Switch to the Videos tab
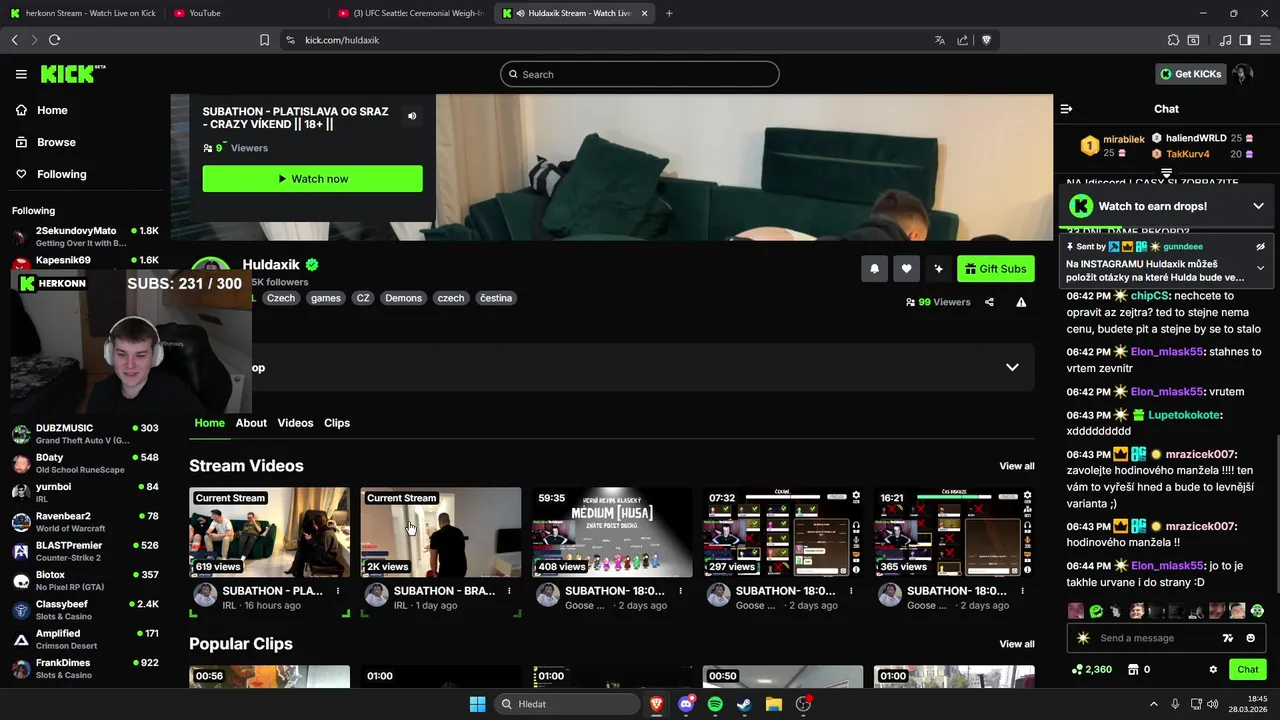This screenshot has height=720, width=1280. (x=295, y=423)
